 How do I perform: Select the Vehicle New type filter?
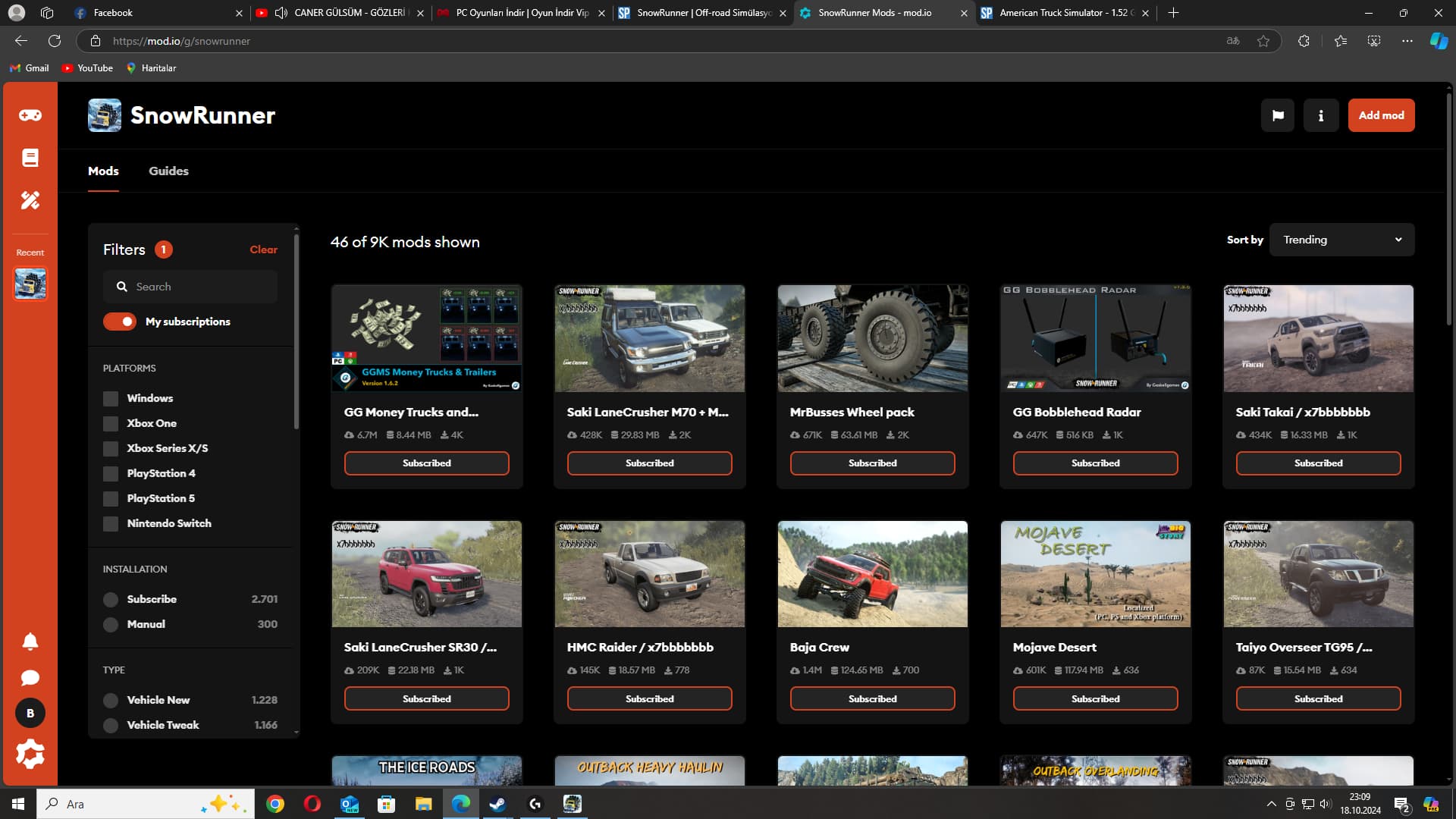(x=111, y=700)
